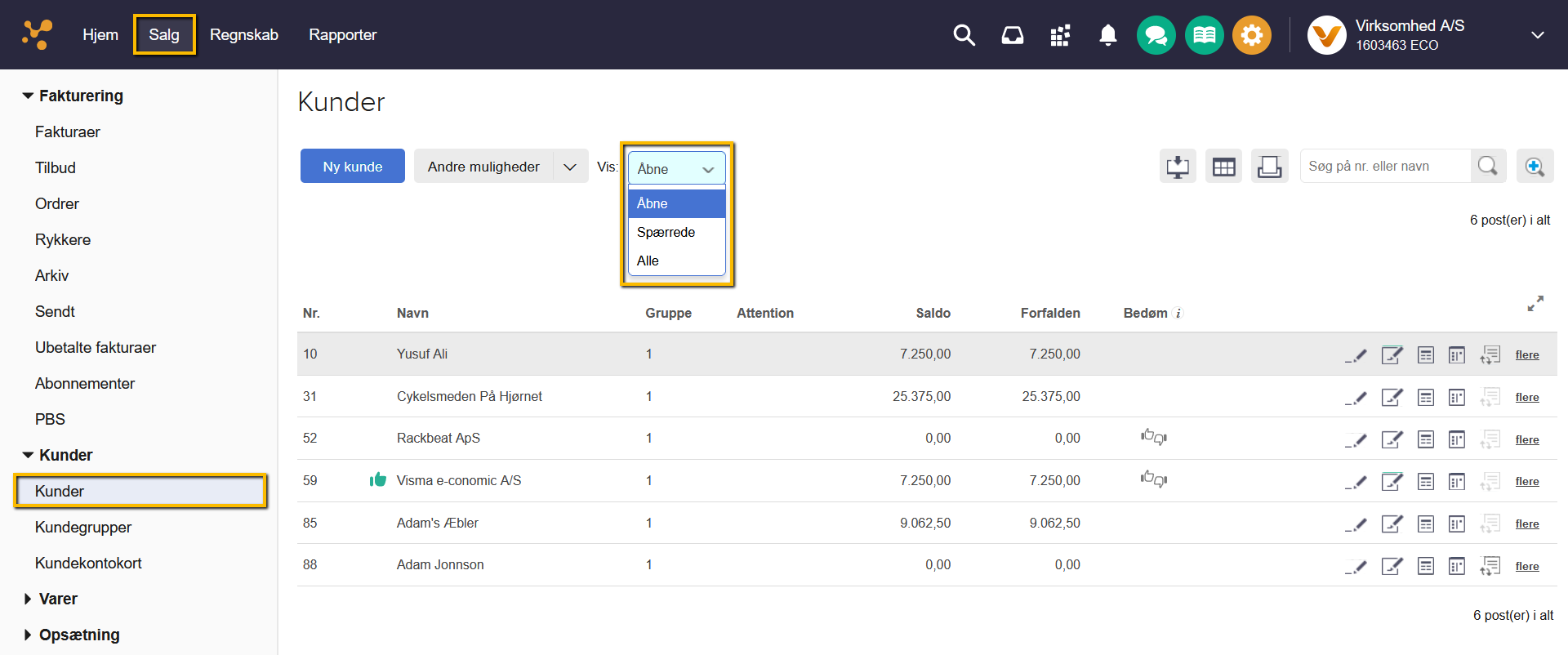Open the apps grid icon
Viewport: 1568px width, 655px height.
point(1060,35)
